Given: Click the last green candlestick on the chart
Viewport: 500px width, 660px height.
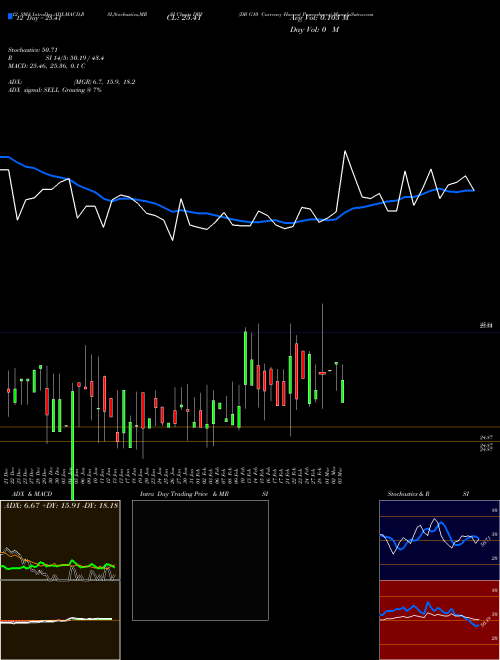Looking at the screenshot, I should [x=343, y=391].
